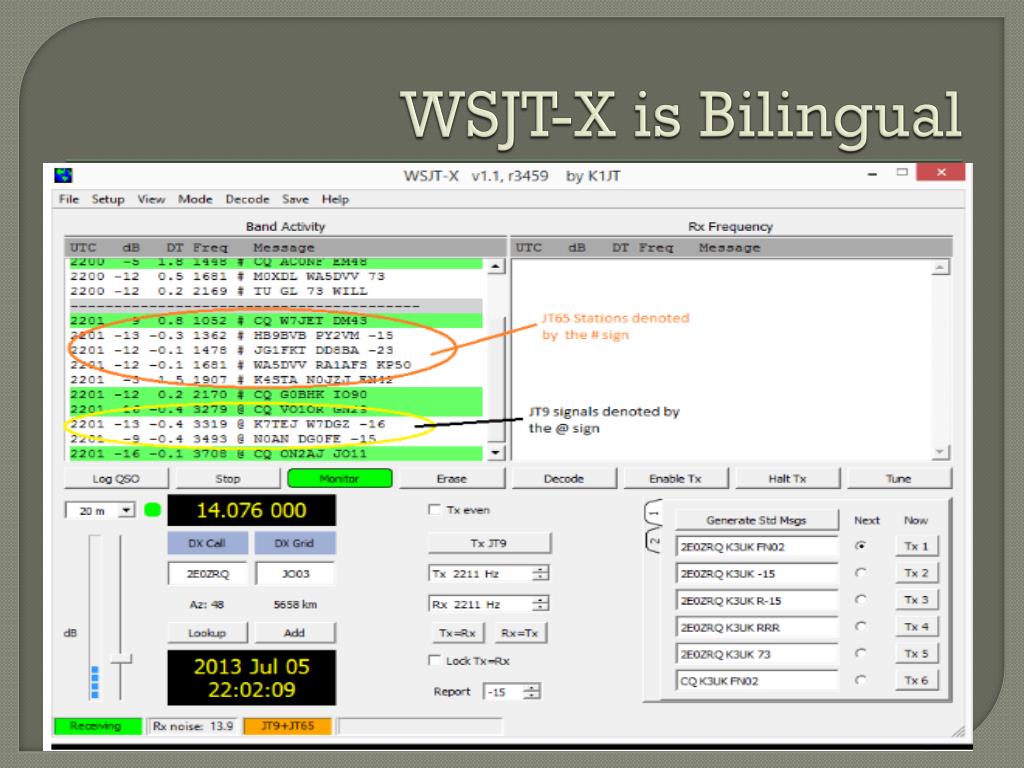This screenshot has width=1024, height=768.
Task: Click the Band Activity scroll up arrow
Action: tap(496, 266)
